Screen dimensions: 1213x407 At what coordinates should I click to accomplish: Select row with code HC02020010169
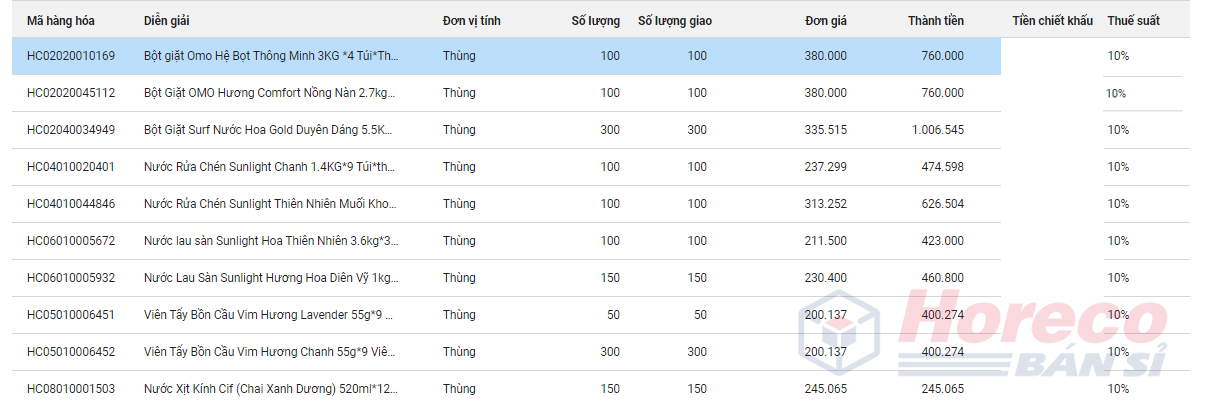(x=506, y=56)
